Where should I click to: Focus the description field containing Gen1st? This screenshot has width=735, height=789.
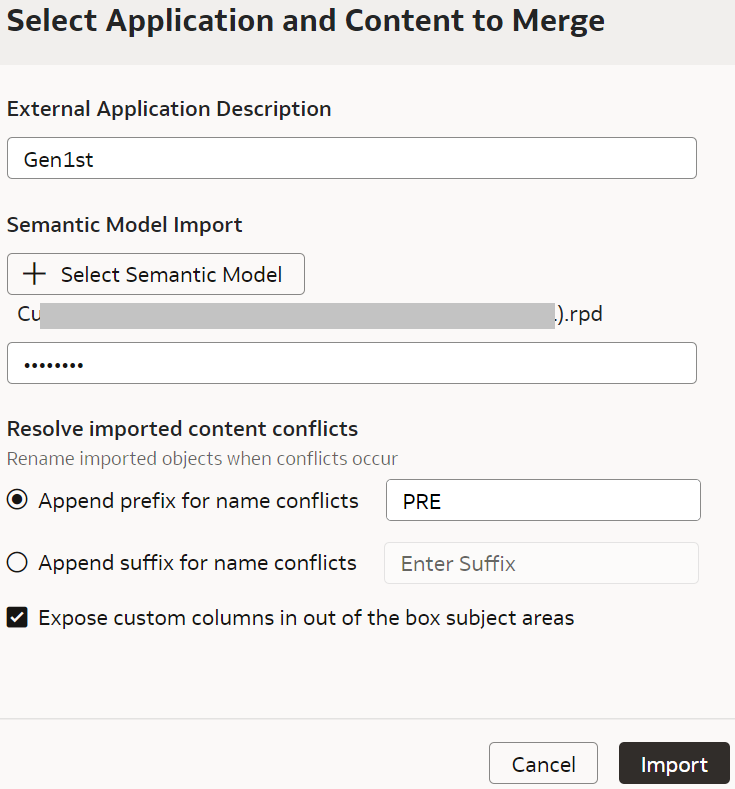[x=351, y=159]
